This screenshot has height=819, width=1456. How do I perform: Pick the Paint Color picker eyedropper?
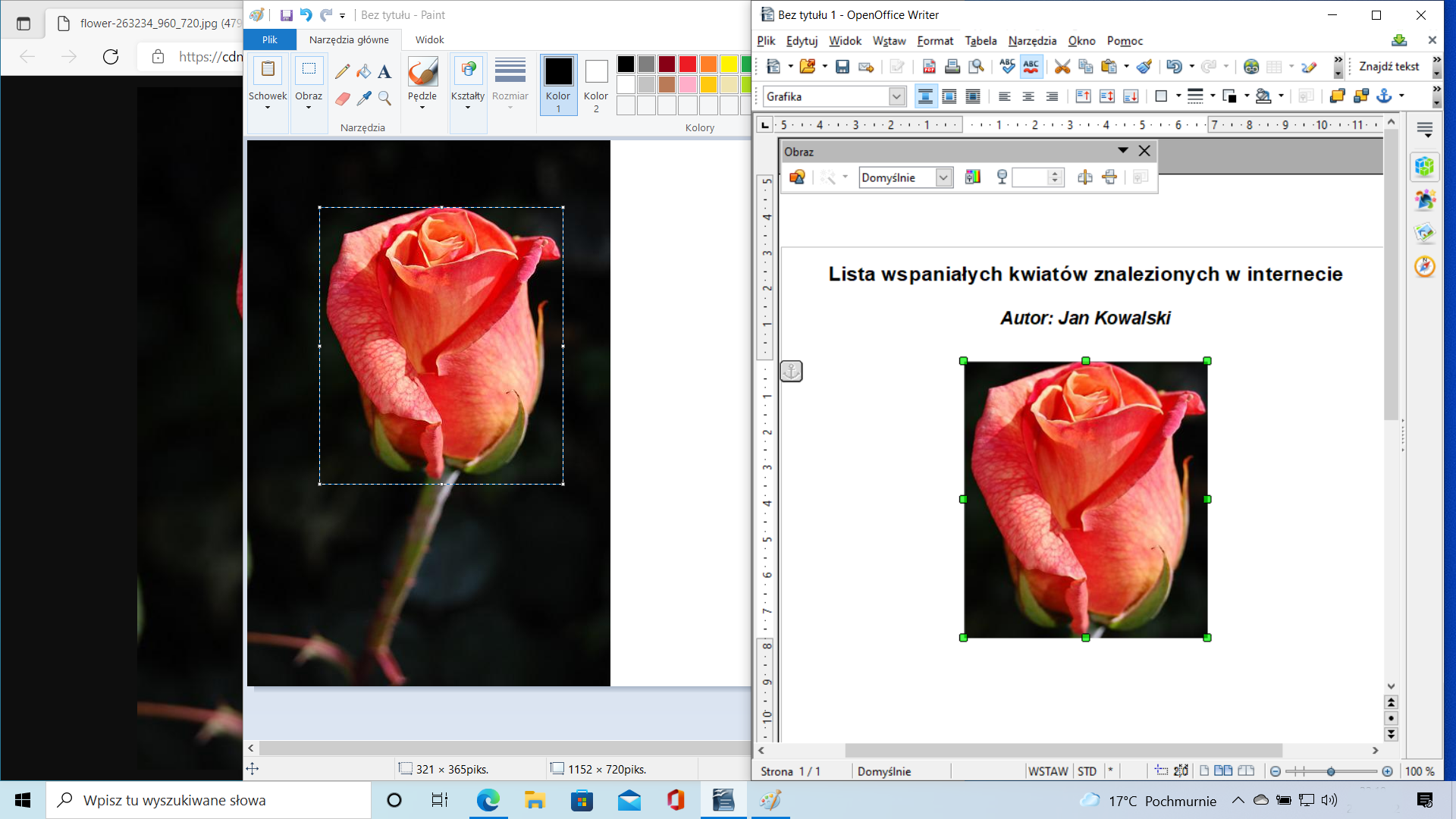click(364, 99)
